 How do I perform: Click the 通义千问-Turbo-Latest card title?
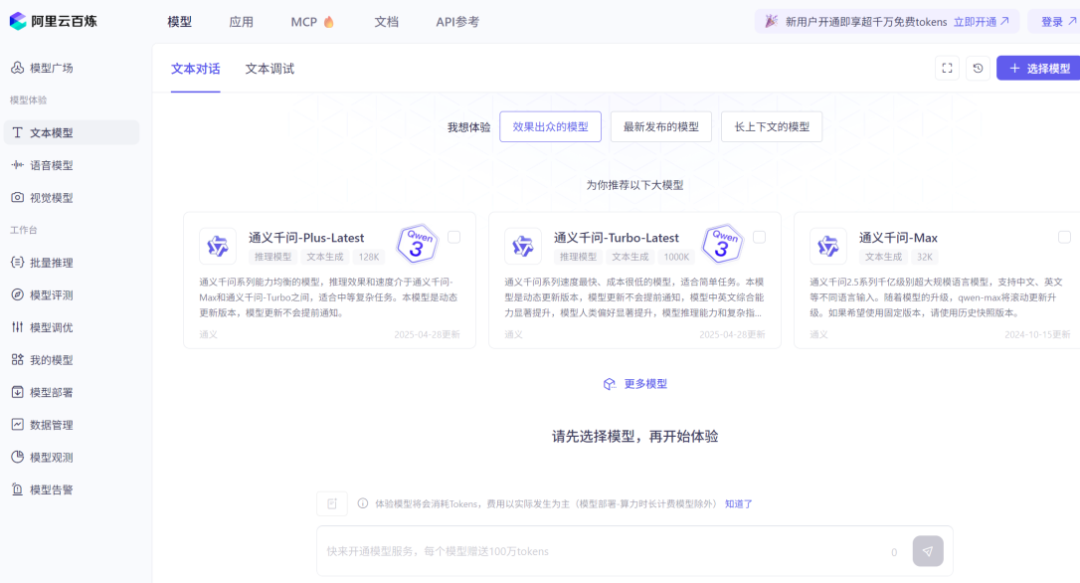616,238
